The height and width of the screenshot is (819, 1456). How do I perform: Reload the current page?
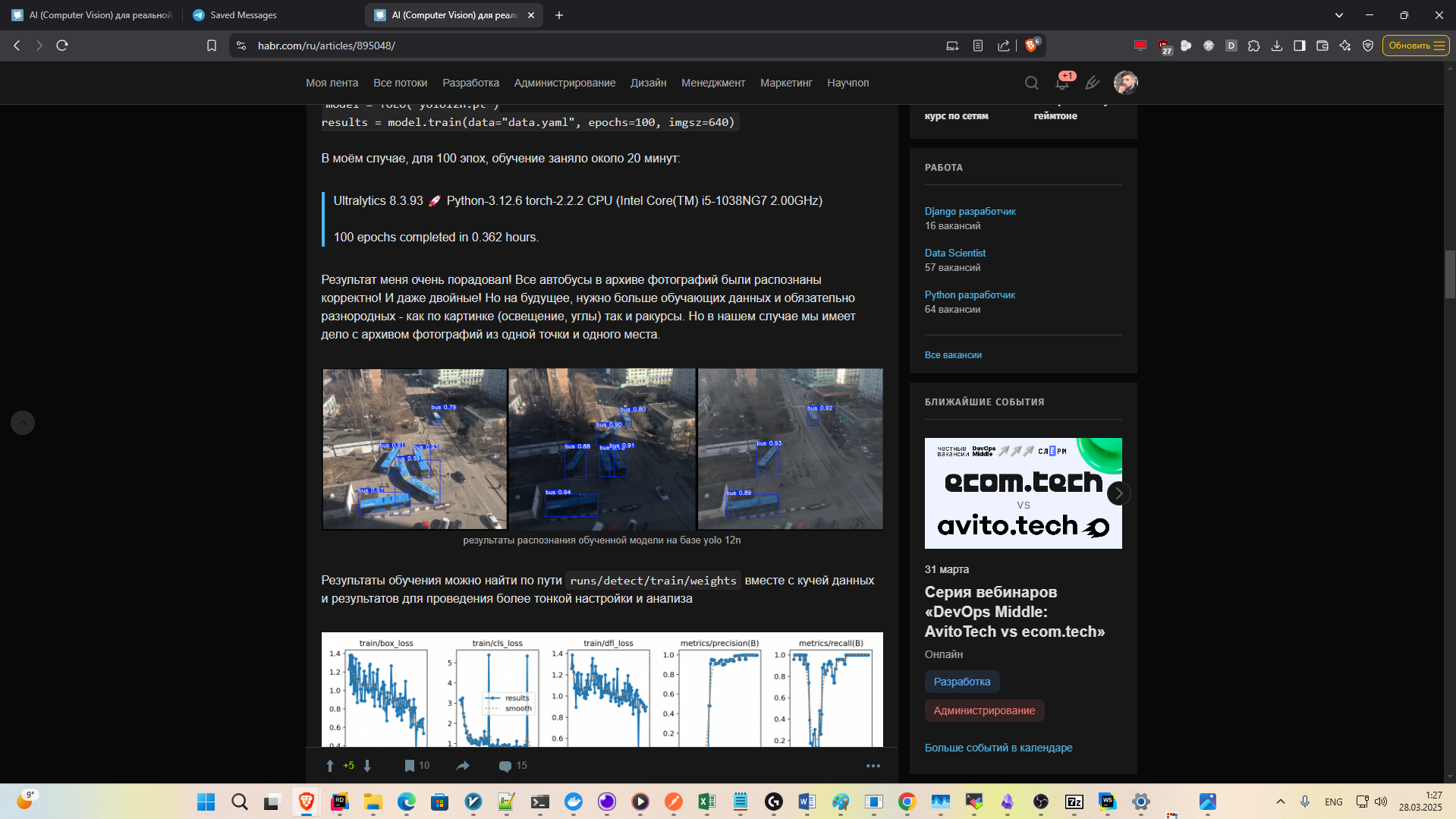pyautogui.click(x=62, y=46)
